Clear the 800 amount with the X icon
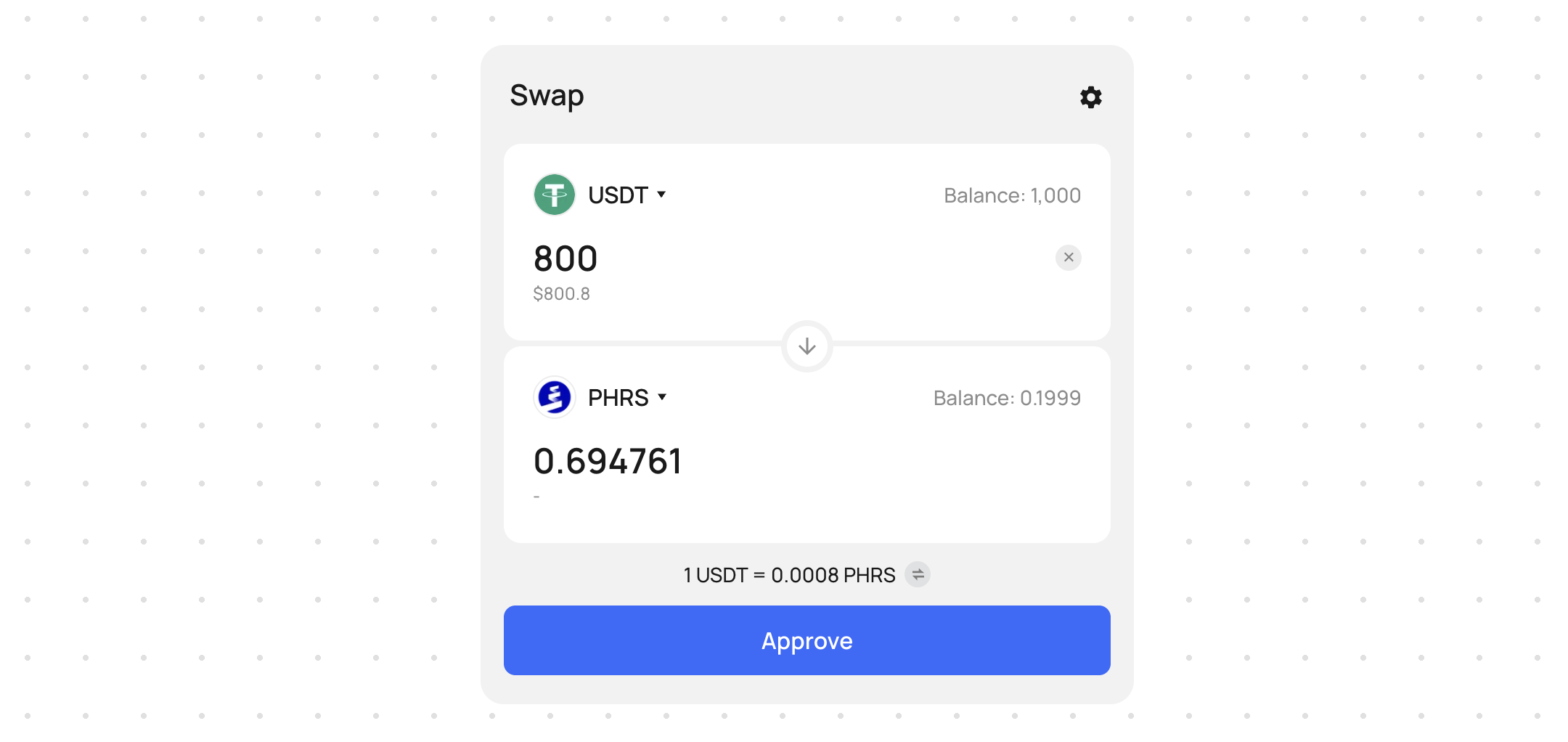Viewport: 1568px width, 742px height. pyautogui.click(x=1068, y=258)
